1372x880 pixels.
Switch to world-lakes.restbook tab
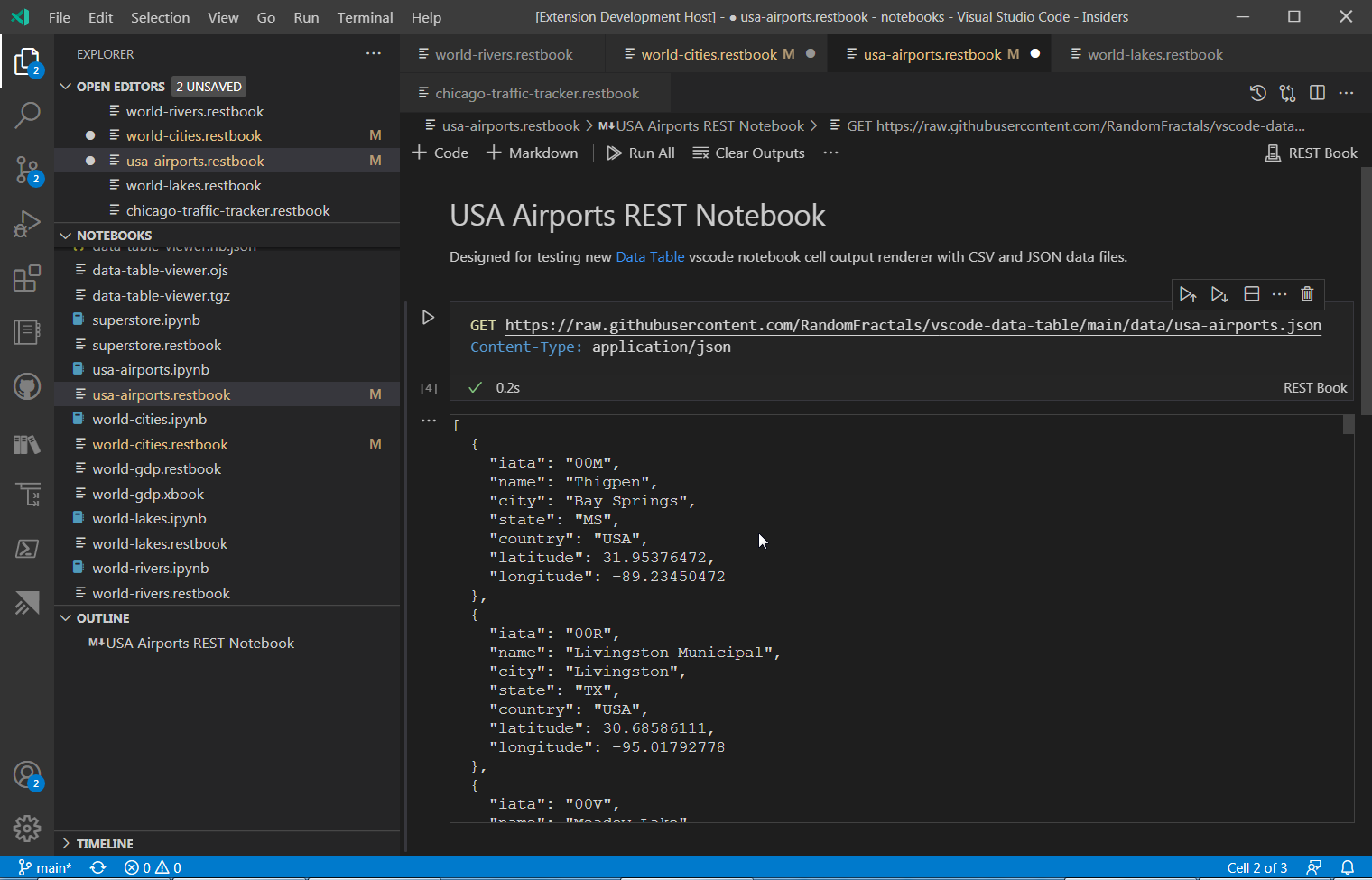click(1154, 55)
